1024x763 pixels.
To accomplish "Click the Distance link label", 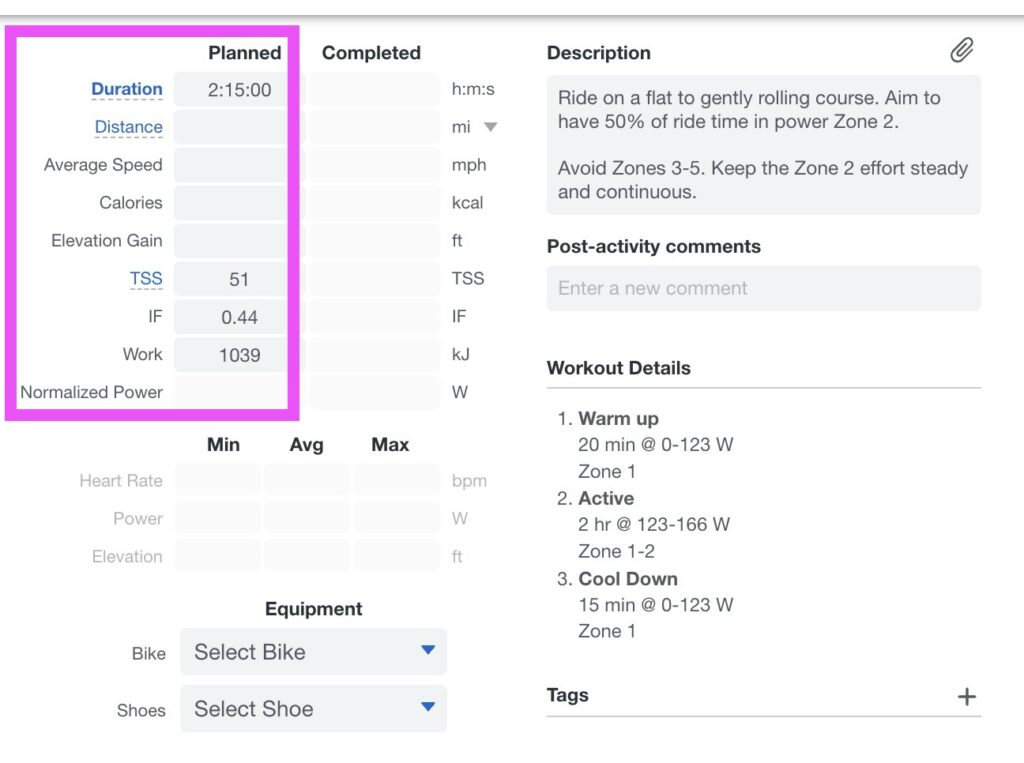I will coord(128,127).
